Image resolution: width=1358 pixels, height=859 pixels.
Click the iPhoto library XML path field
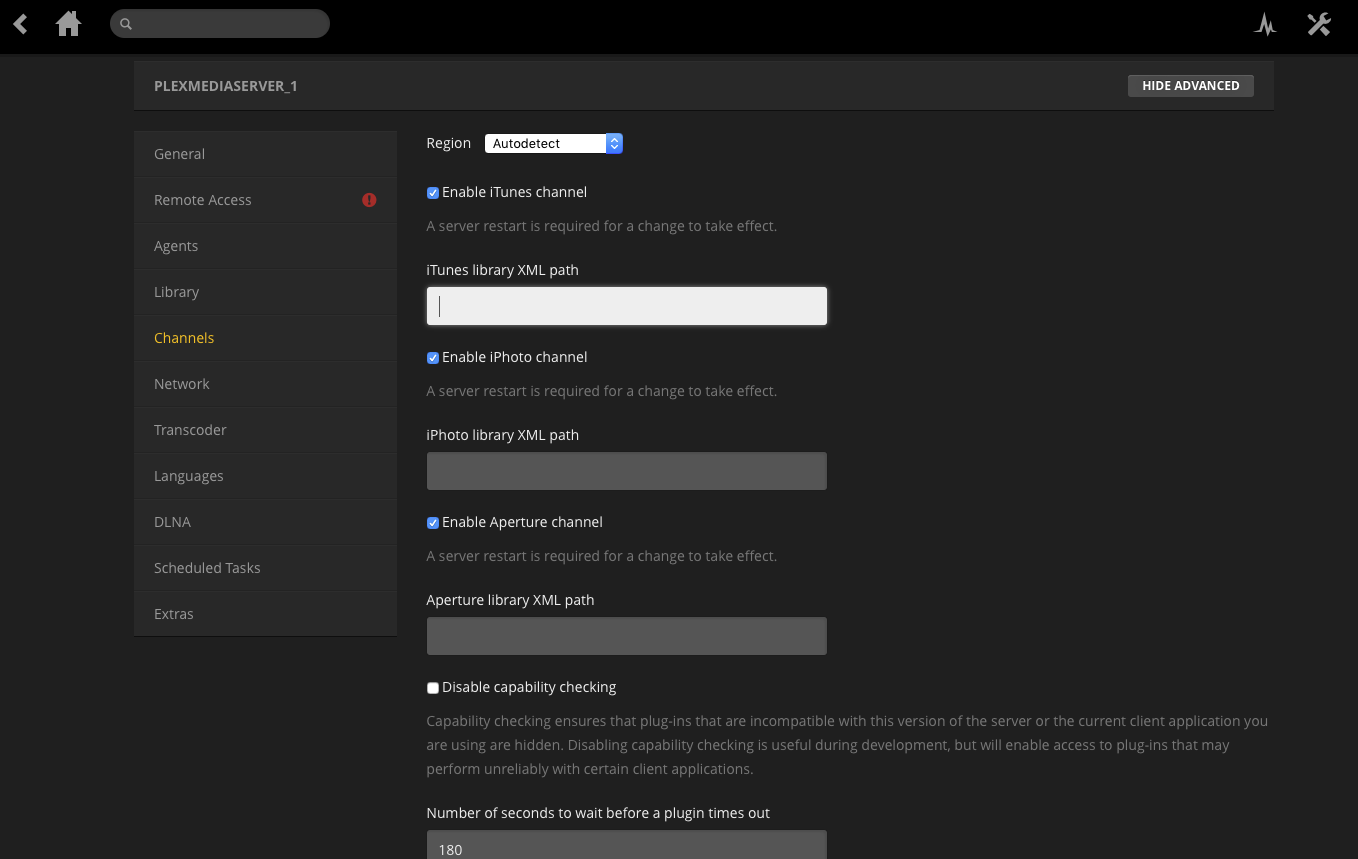pyautogui.click(x=626, y=471)
